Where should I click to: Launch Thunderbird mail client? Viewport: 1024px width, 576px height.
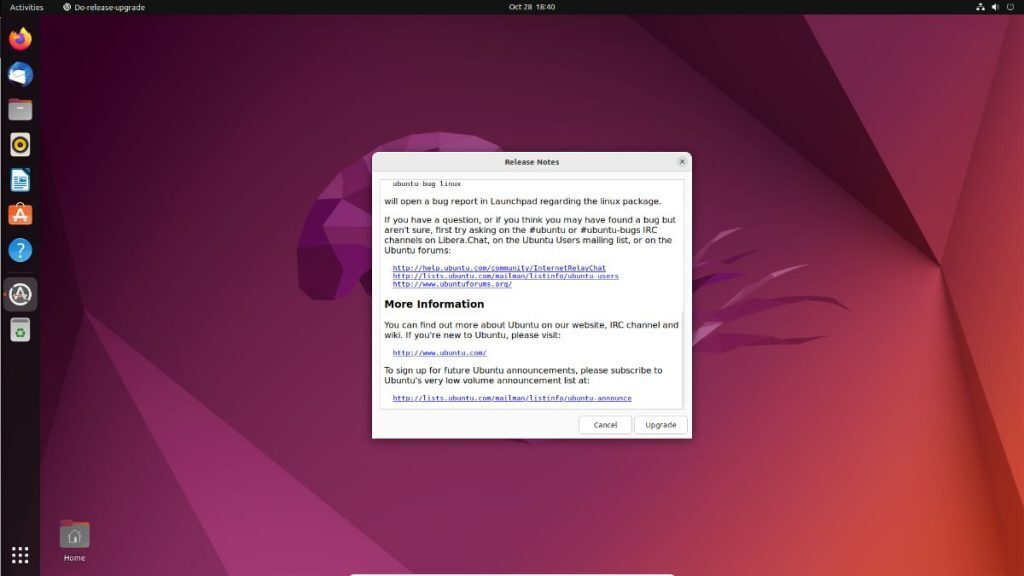[x=20, y=73]
